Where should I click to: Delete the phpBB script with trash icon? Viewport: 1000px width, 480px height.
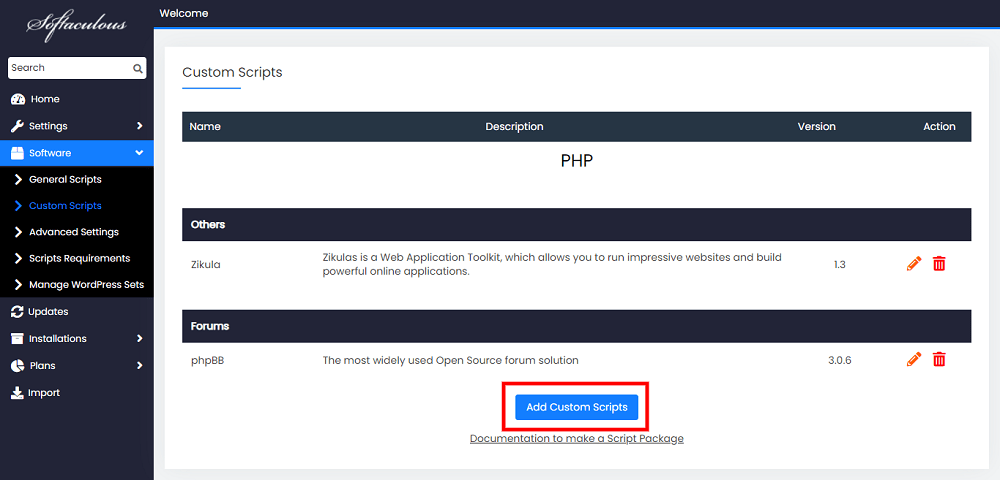[x=939, y=360]
